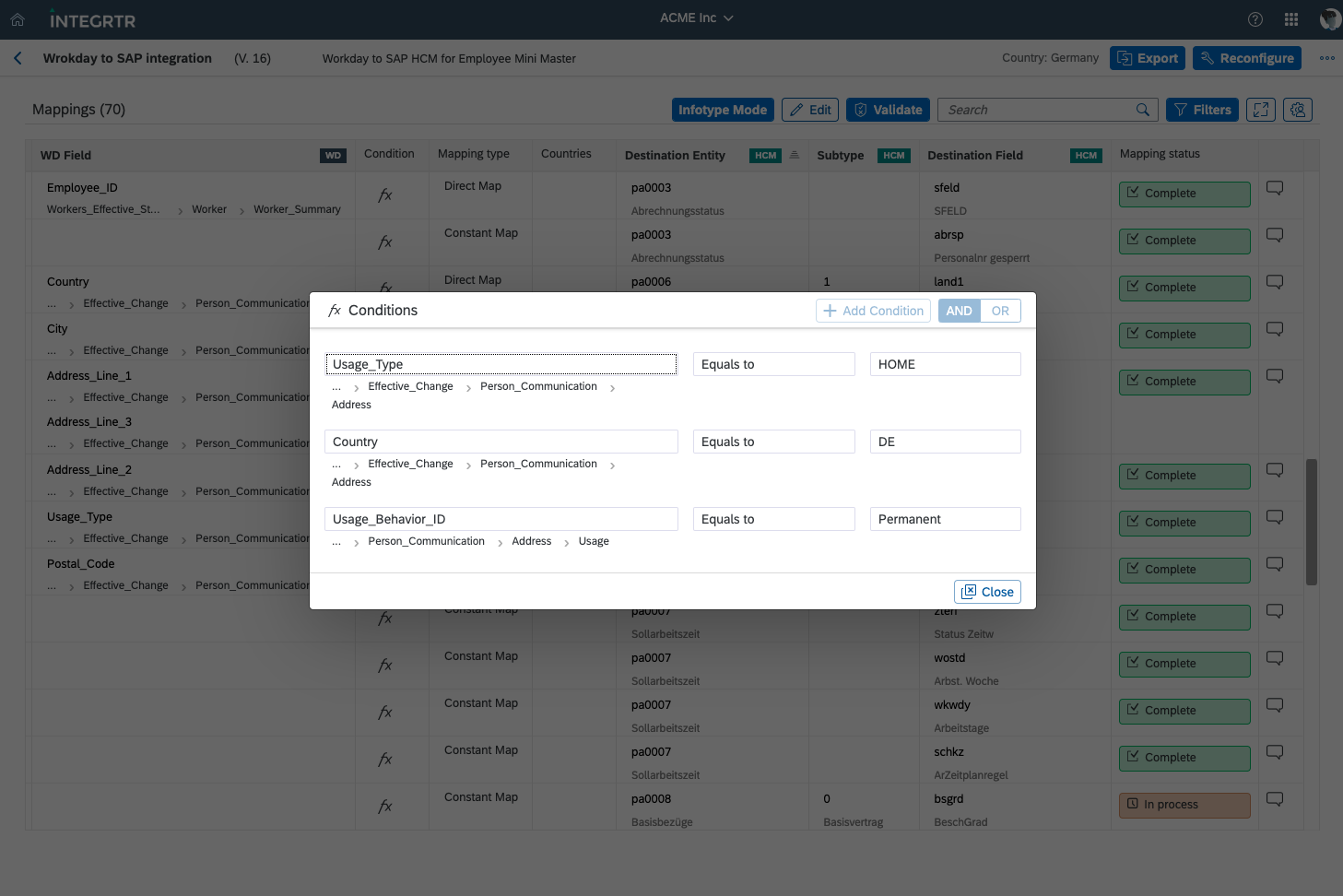Toggle Infotype Mode for the mappings table
The image size is (1343, 896).
pyautogui.click(x=723, y=109)
